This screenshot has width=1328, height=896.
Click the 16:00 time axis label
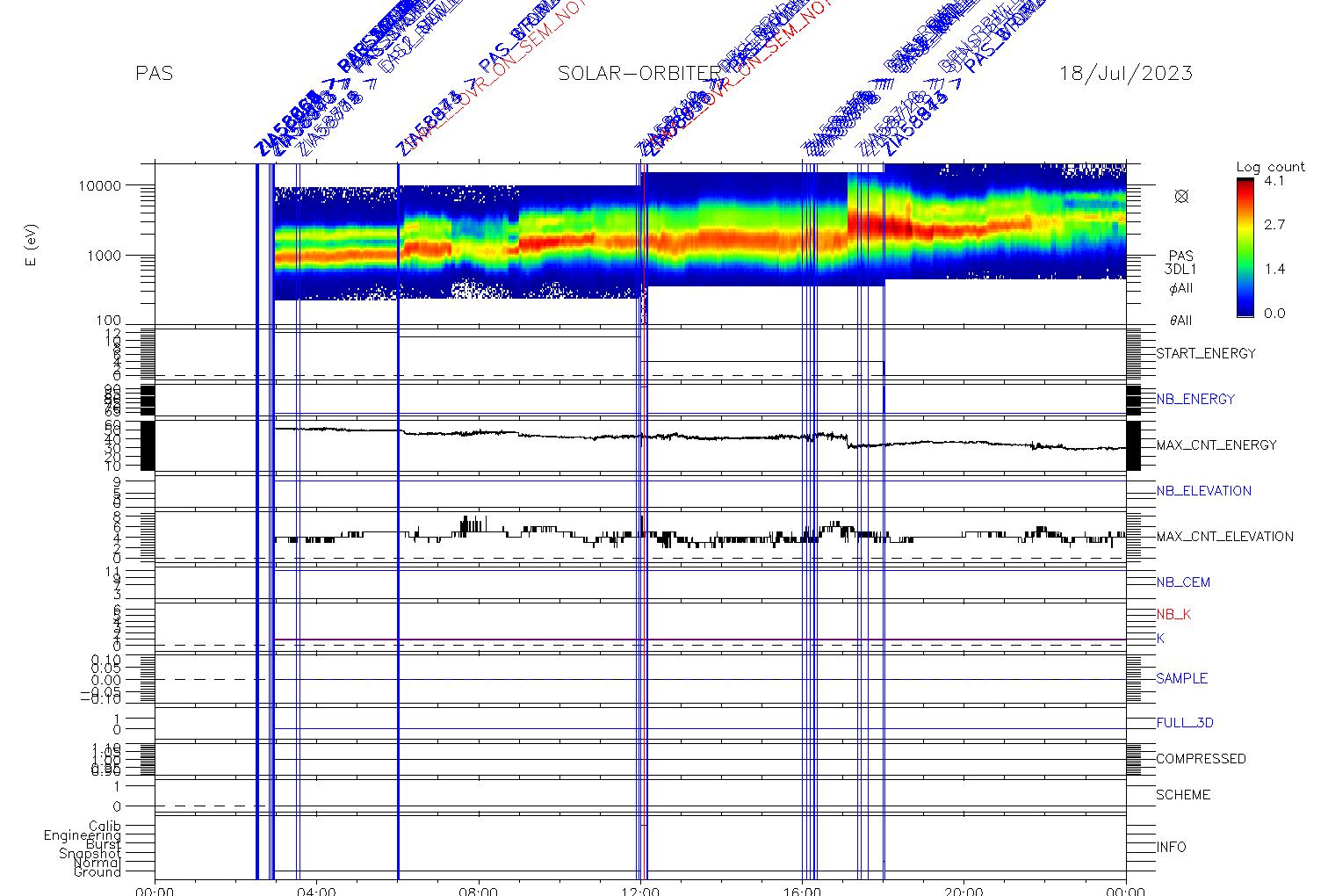802,890
